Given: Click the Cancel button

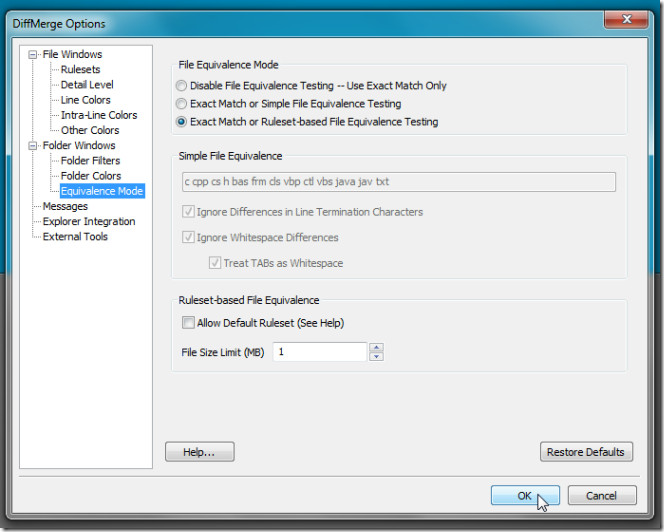Looking at the screenshot, I should [601, 496].
